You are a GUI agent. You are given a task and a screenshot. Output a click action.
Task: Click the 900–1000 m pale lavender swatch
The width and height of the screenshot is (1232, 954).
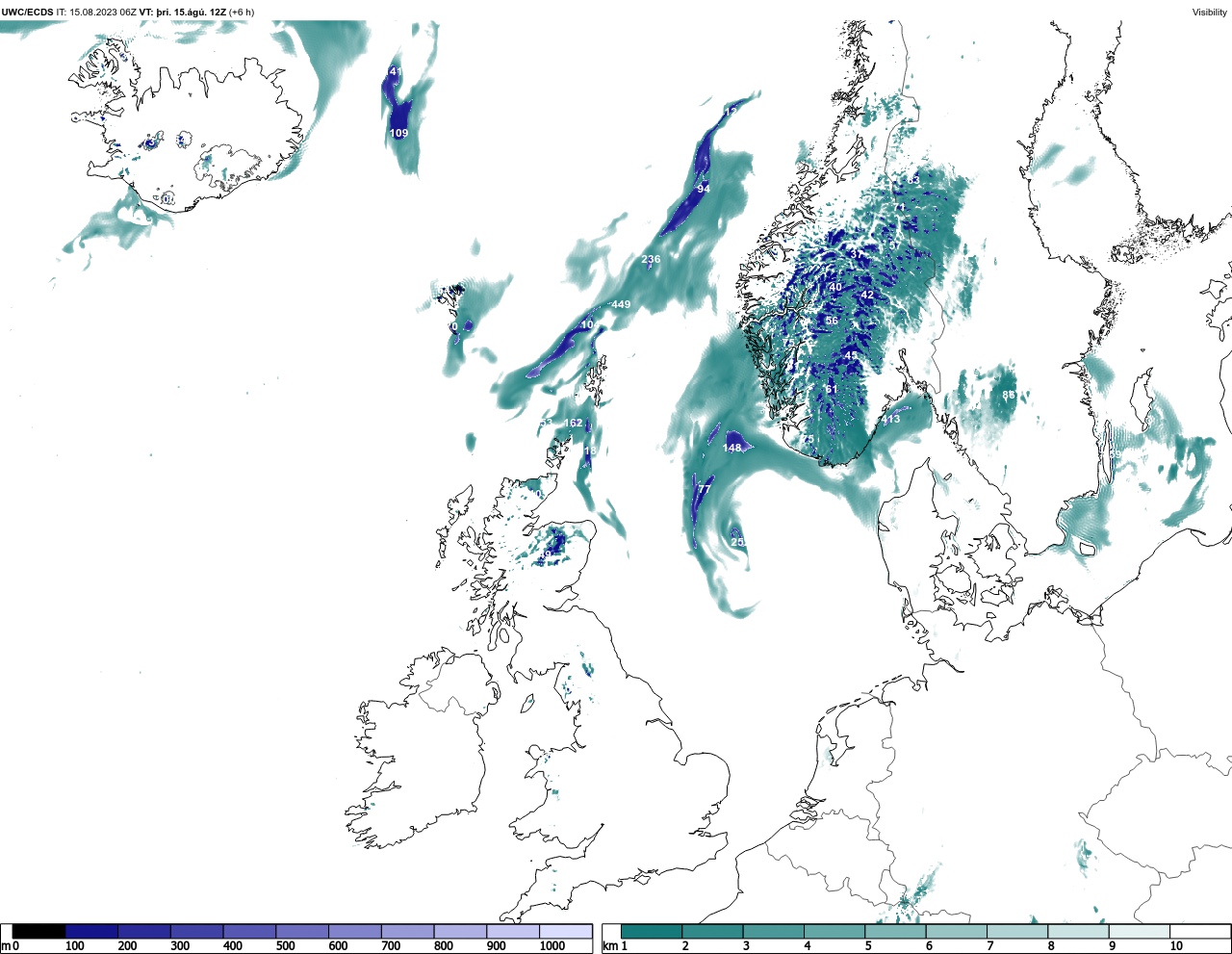(x=512, y=931)
